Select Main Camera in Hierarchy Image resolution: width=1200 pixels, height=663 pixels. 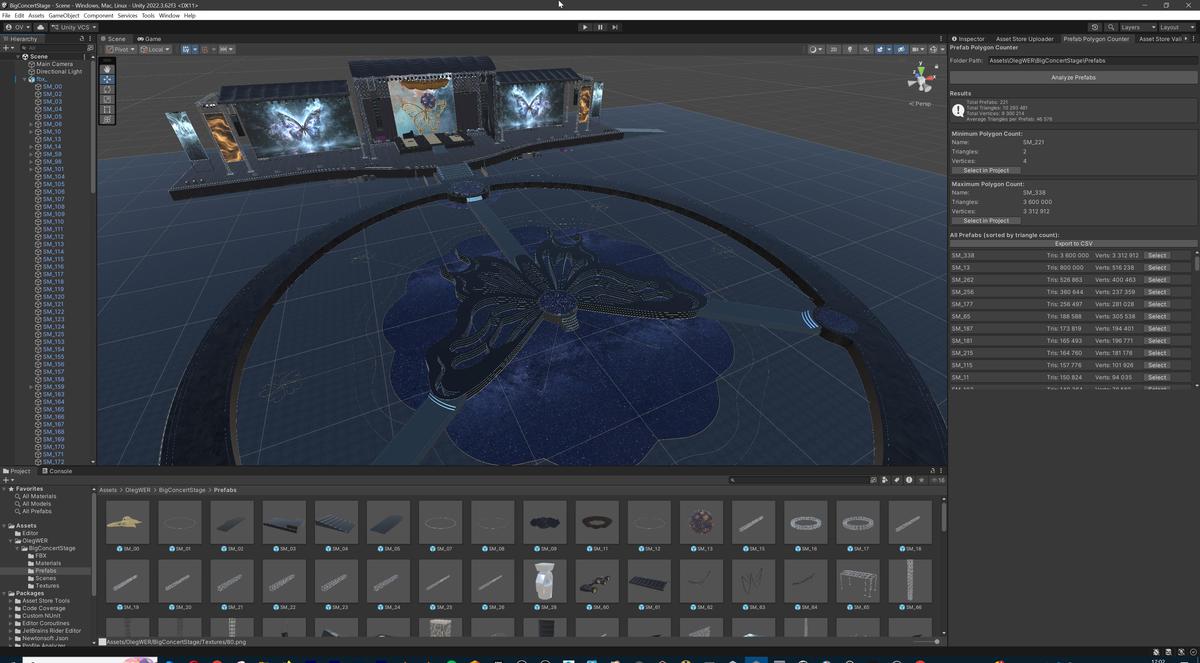(54, 64)
